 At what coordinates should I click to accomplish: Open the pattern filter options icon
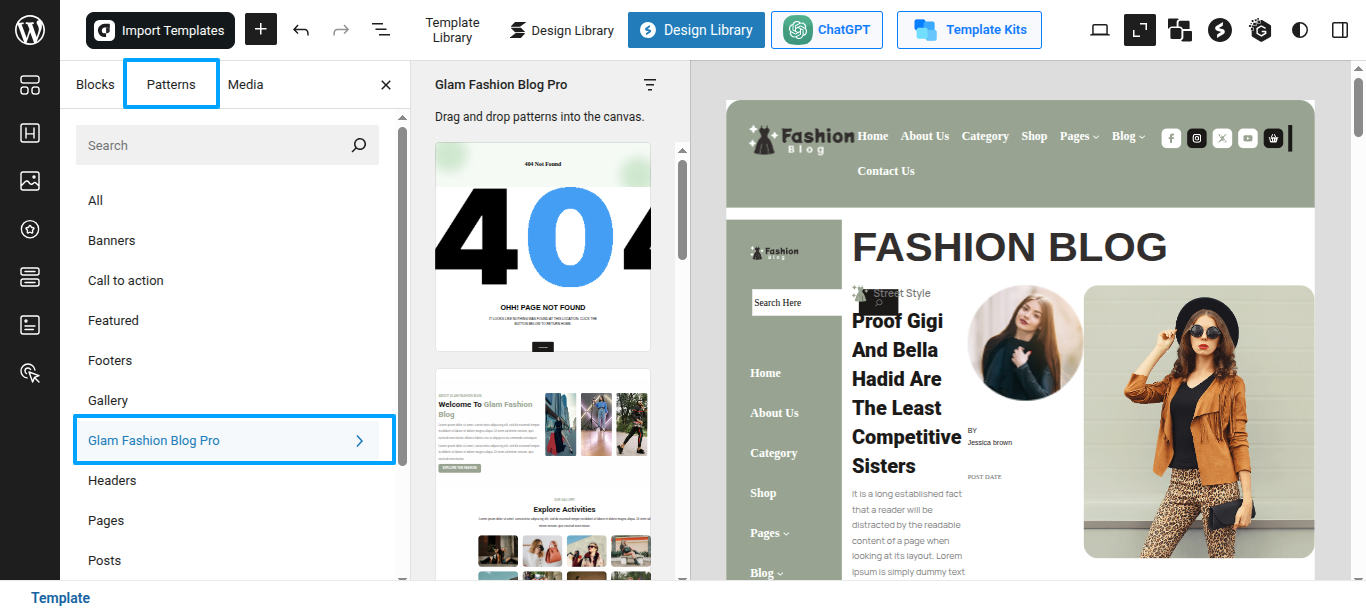650,85
